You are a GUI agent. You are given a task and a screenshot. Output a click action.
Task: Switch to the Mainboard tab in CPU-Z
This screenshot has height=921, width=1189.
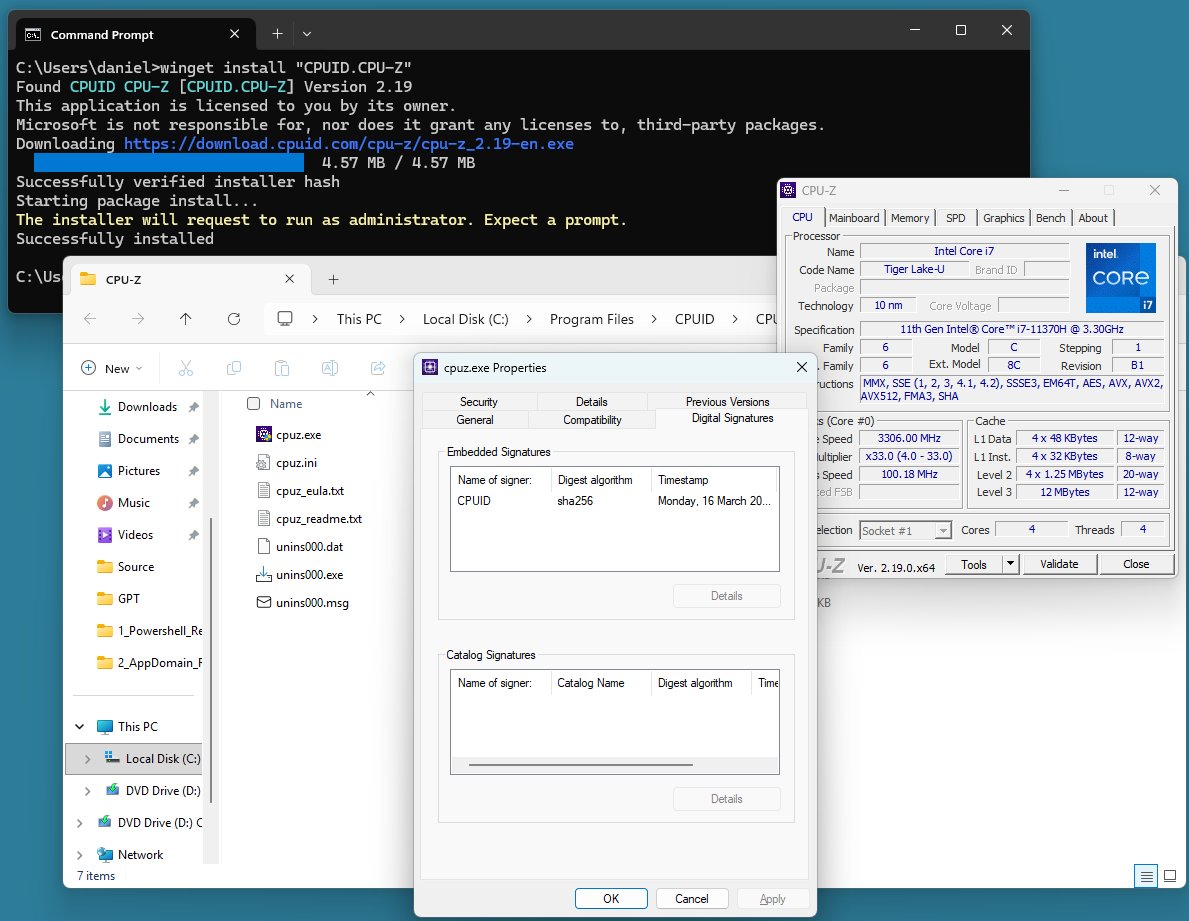click(x=854, y=218)
